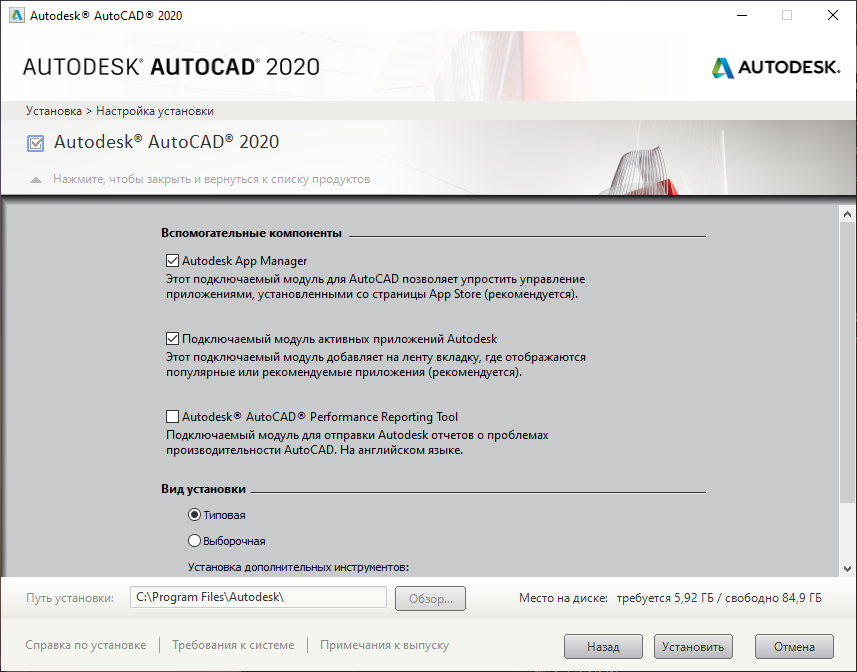Click the 'Обзор...' browse button

click(x=430, y=599)
